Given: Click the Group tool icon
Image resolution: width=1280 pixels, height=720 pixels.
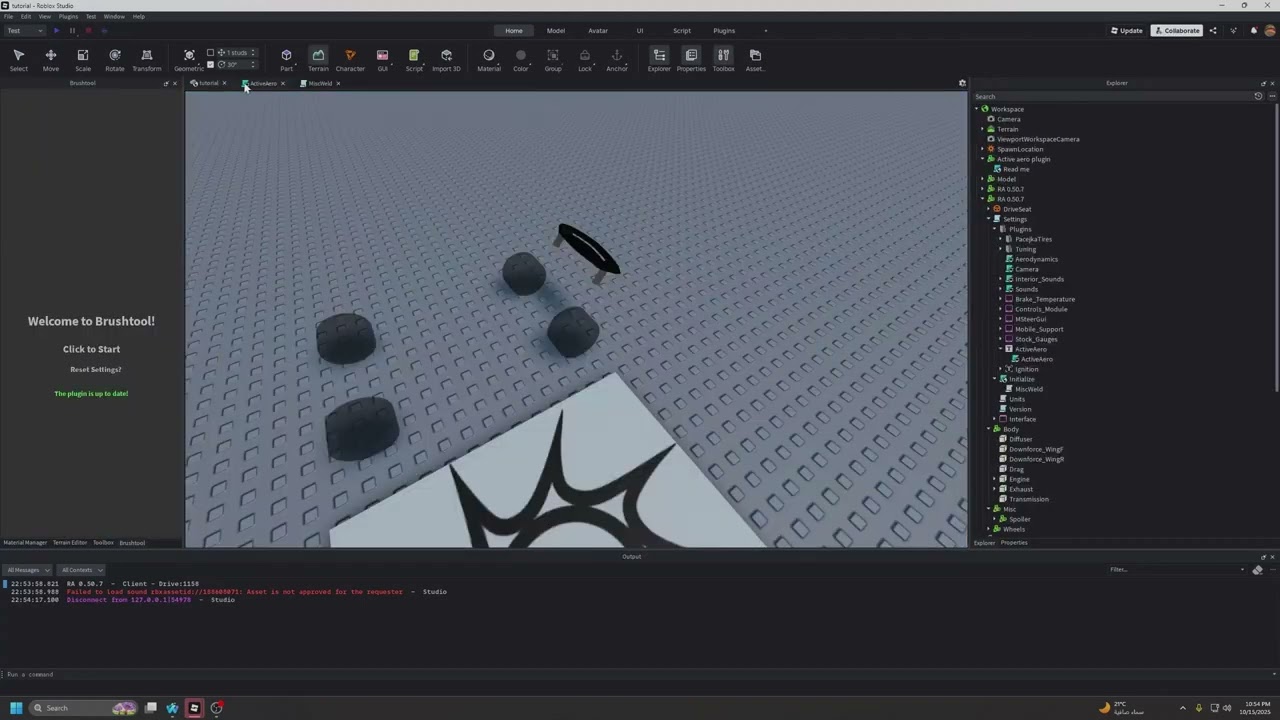Looking at the screenshot, I should coord(553,60).
